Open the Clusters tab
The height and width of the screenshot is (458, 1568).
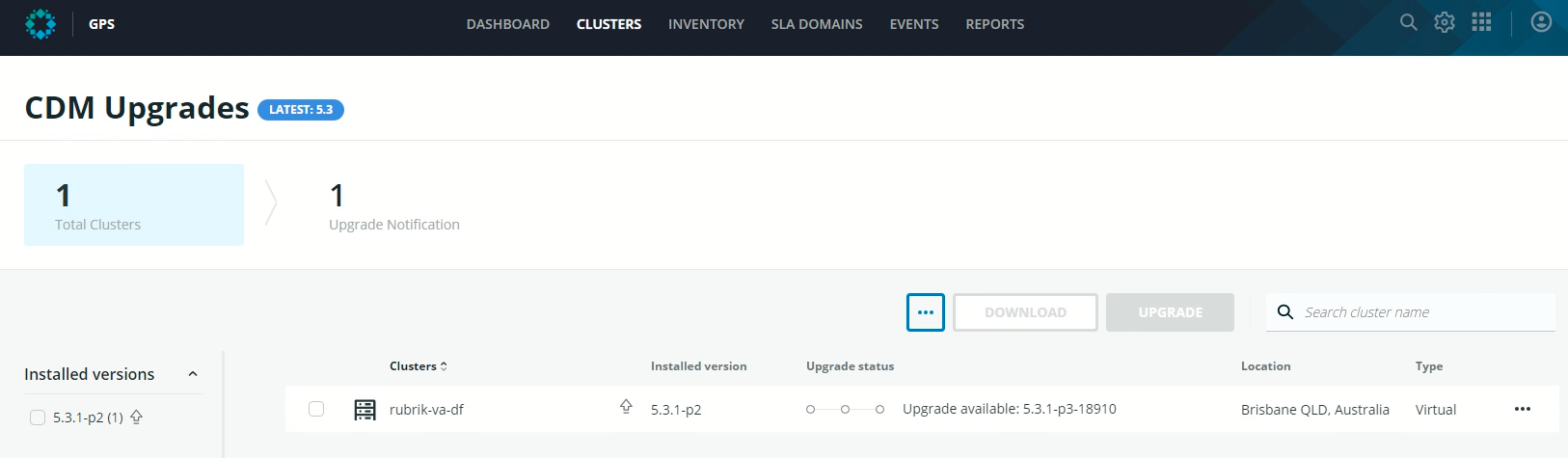(x=608, y=24)
